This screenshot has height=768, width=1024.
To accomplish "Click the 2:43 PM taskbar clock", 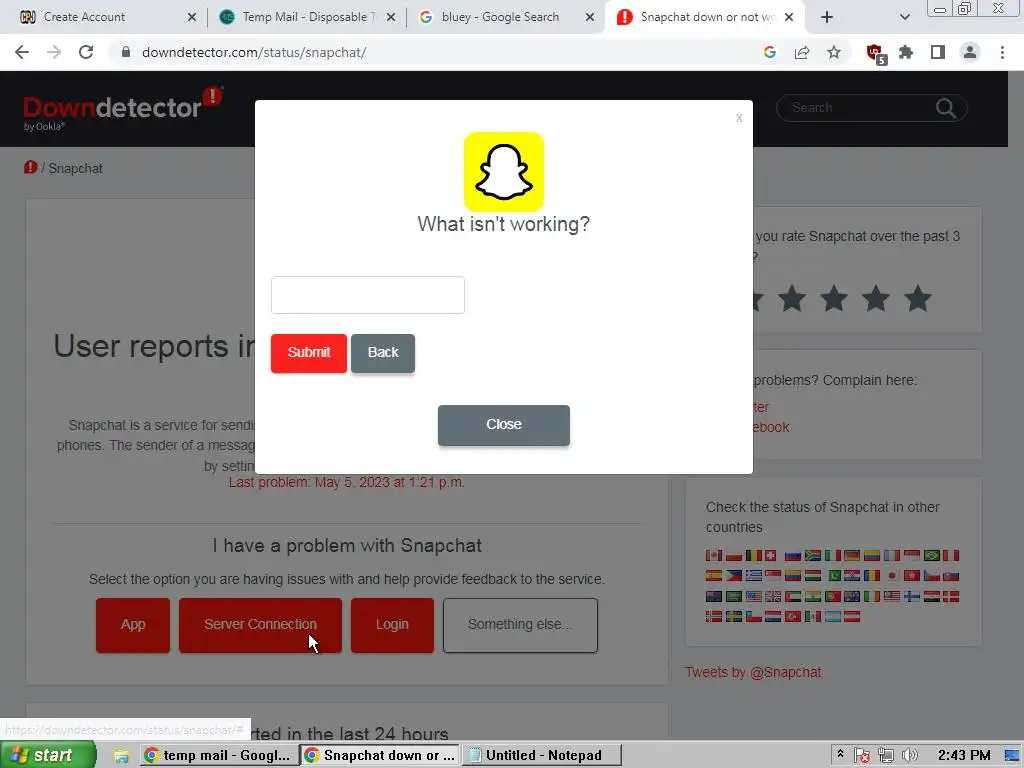I will 964,756.
